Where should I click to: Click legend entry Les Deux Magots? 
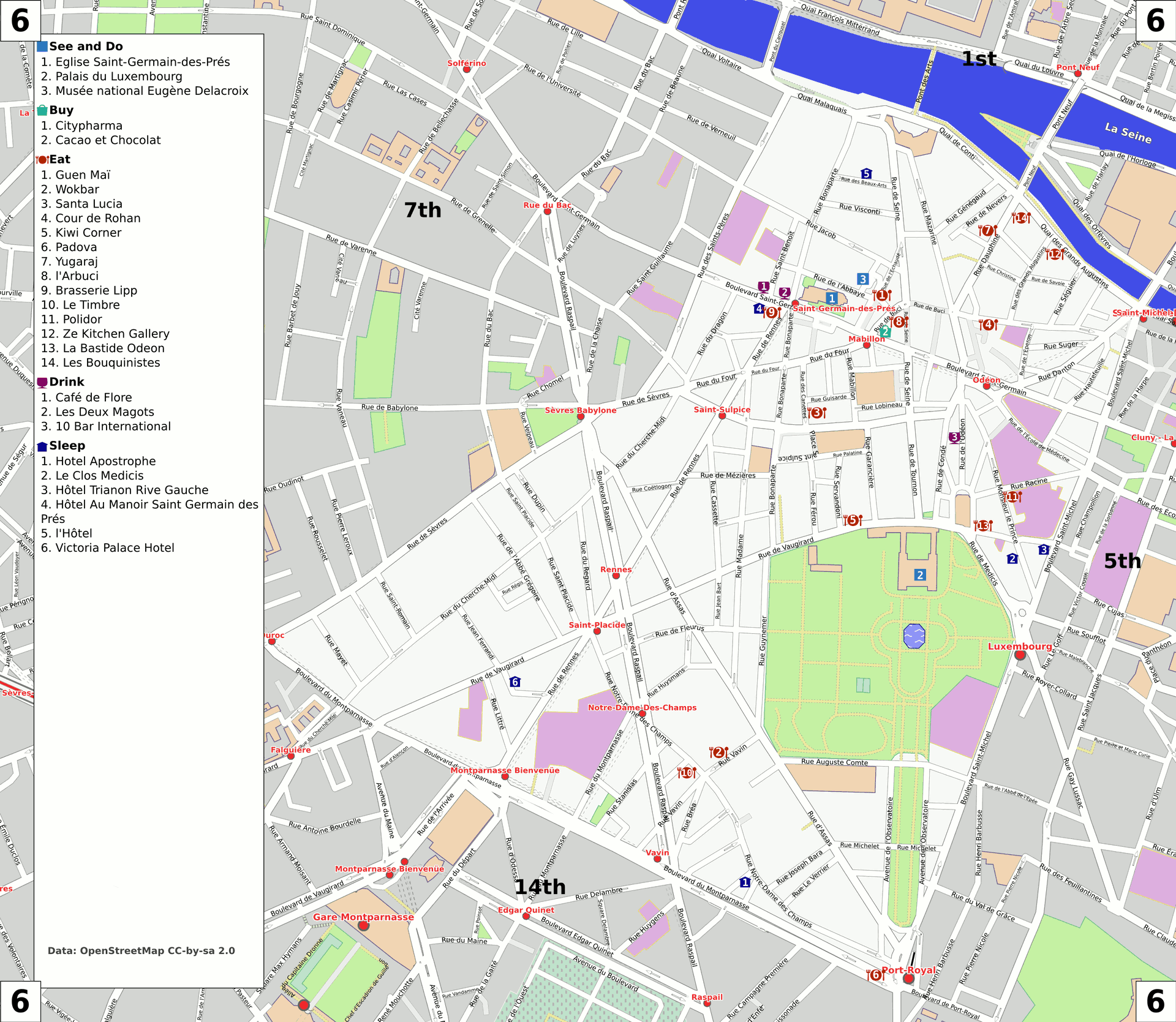tap(97, 412)
